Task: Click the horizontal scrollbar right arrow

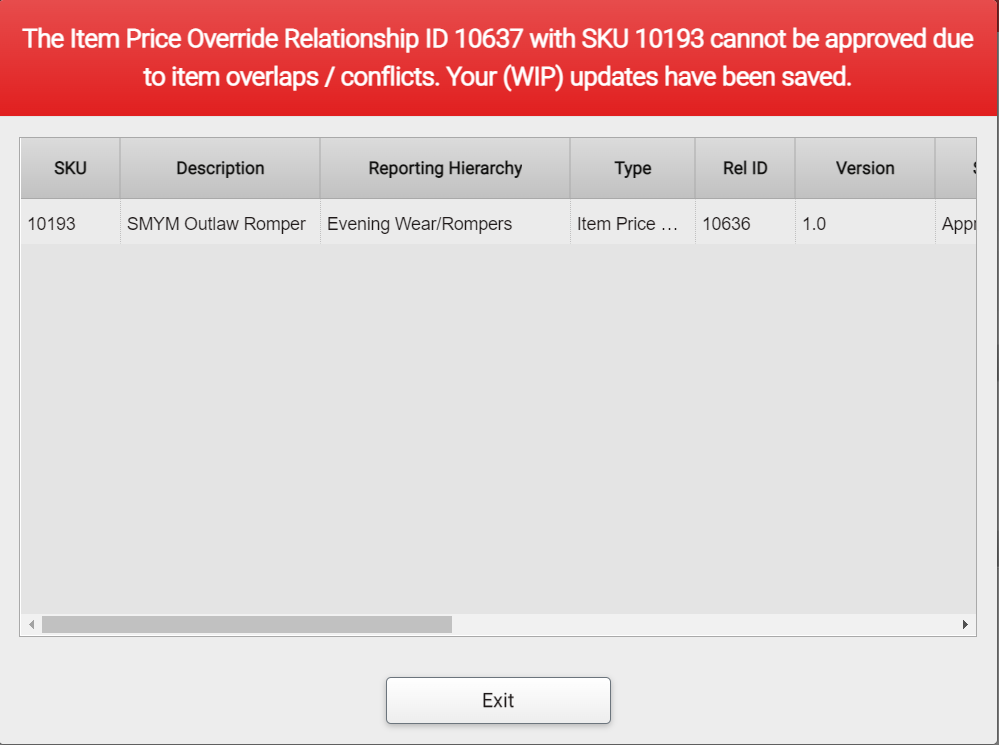Action: 965,625
